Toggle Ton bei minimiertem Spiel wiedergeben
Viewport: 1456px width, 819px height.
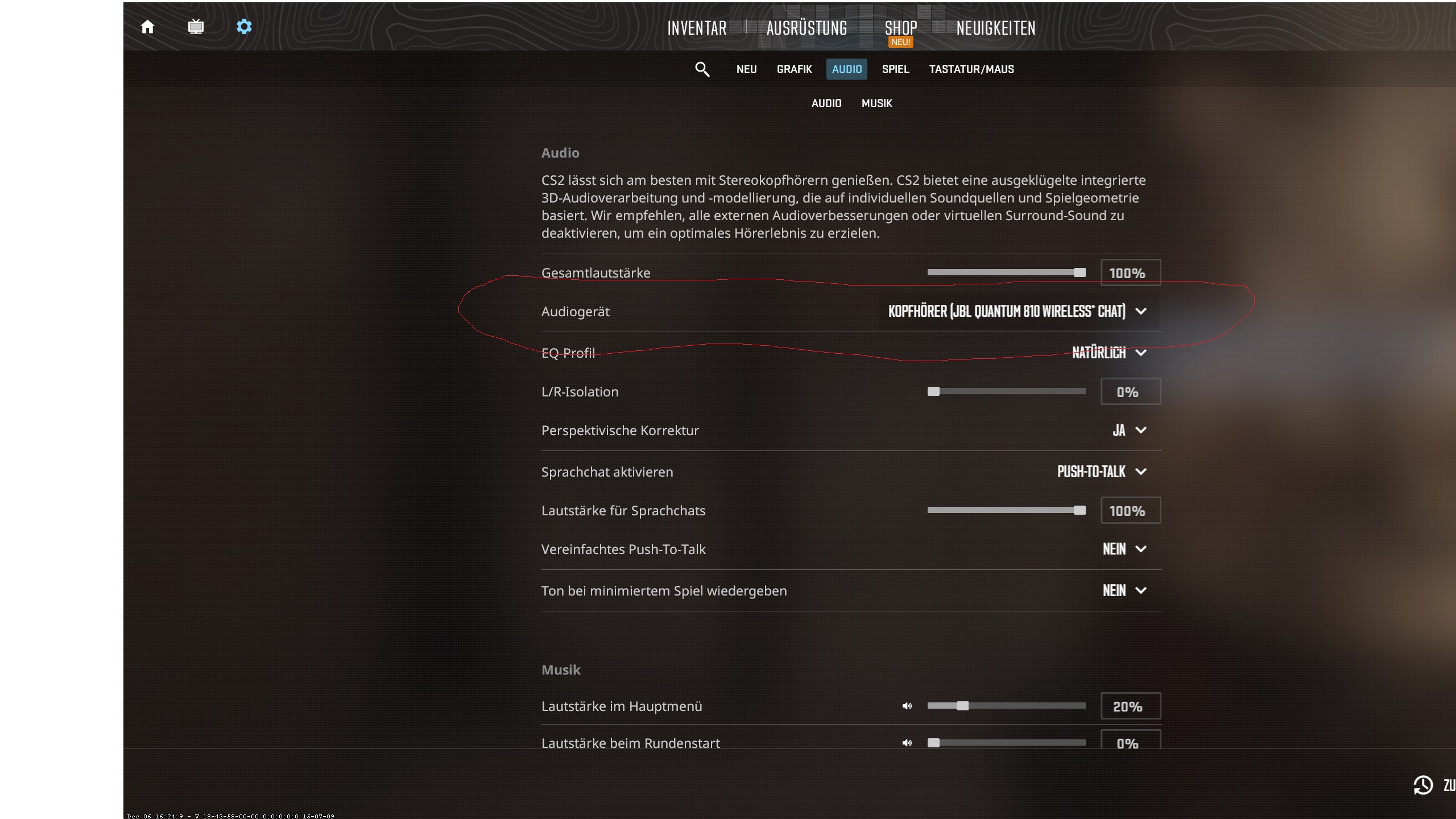point(1124,590)
